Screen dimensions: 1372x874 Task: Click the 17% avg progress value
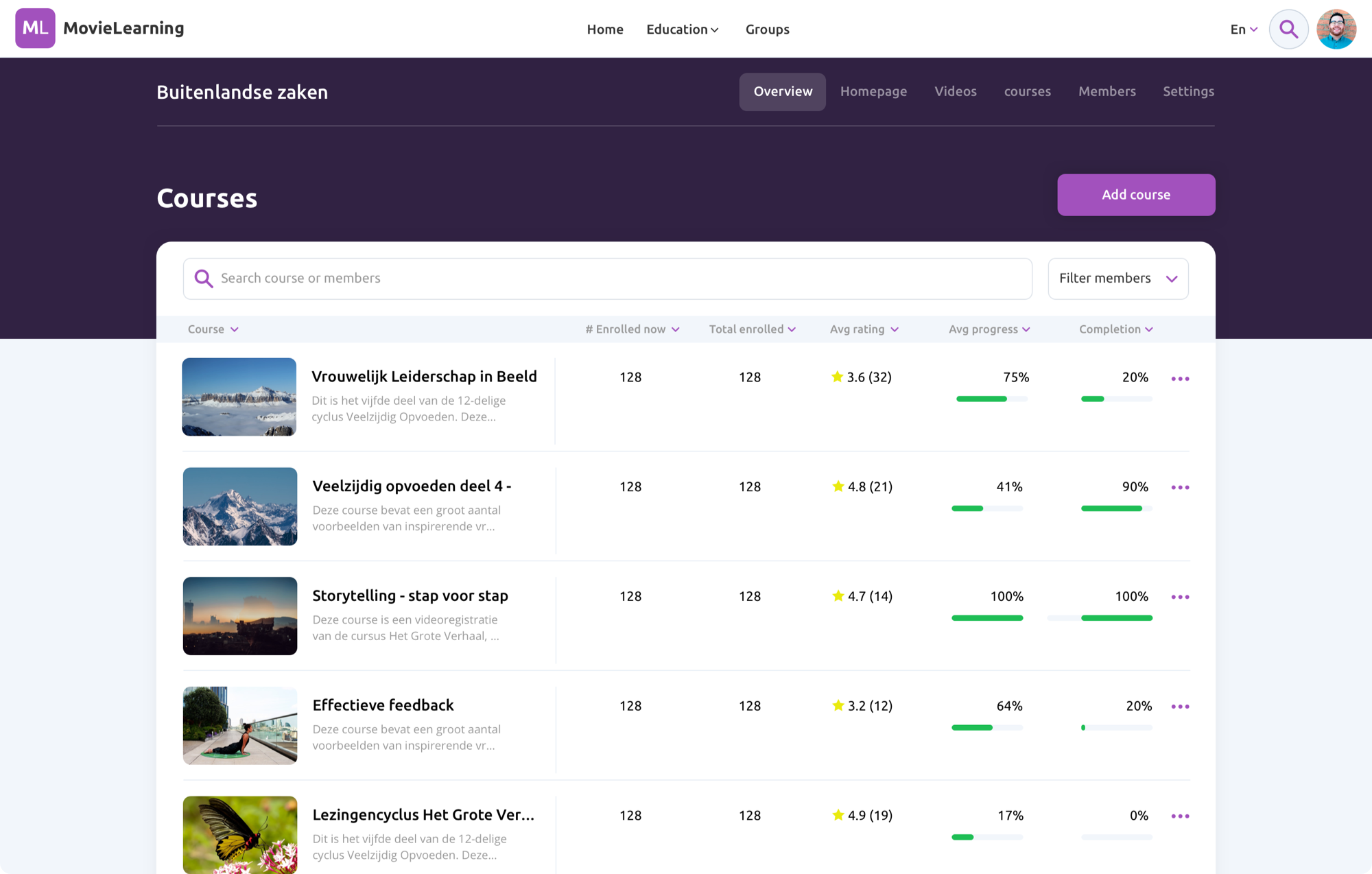tap(1010, 815)
